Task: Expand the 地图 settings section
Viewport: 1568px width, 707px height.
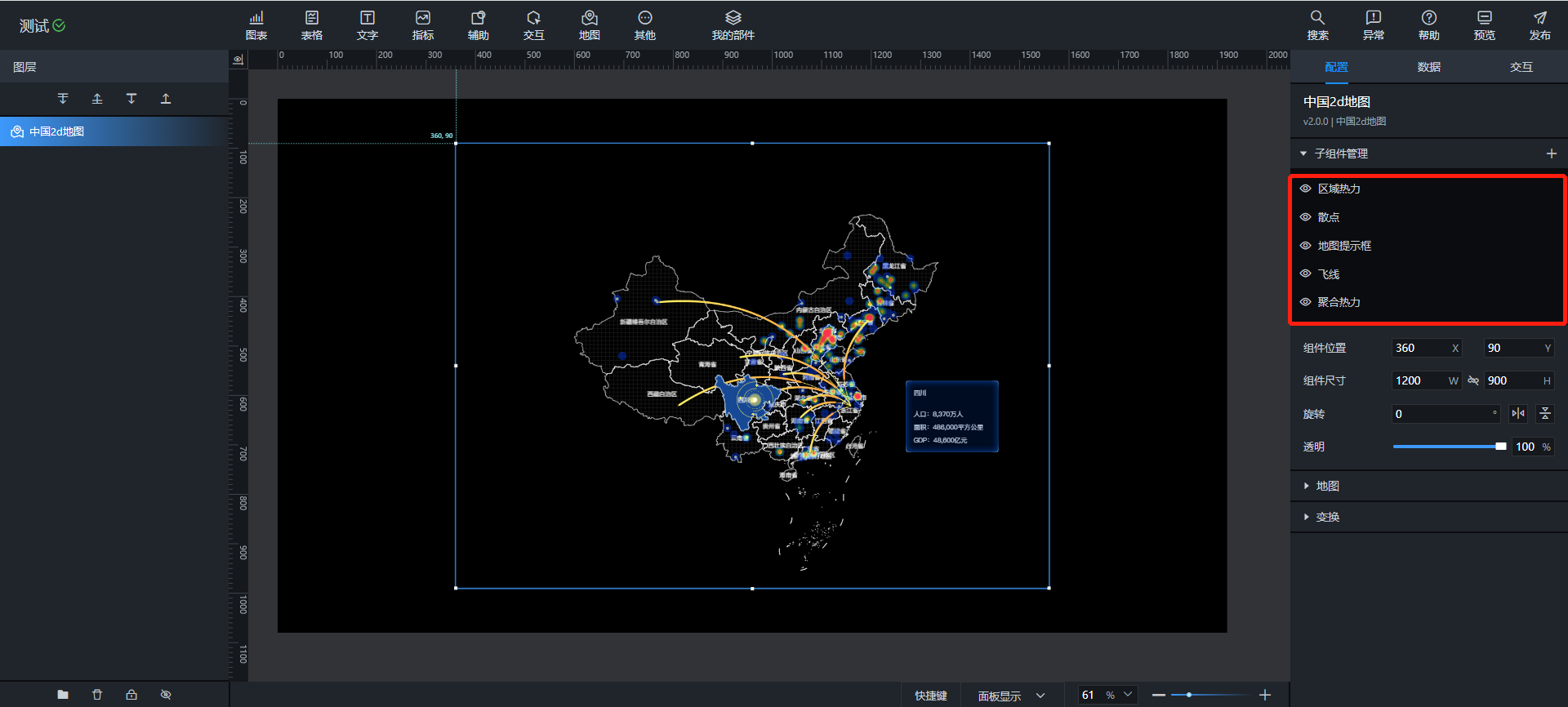Action: click(1326, 486)
